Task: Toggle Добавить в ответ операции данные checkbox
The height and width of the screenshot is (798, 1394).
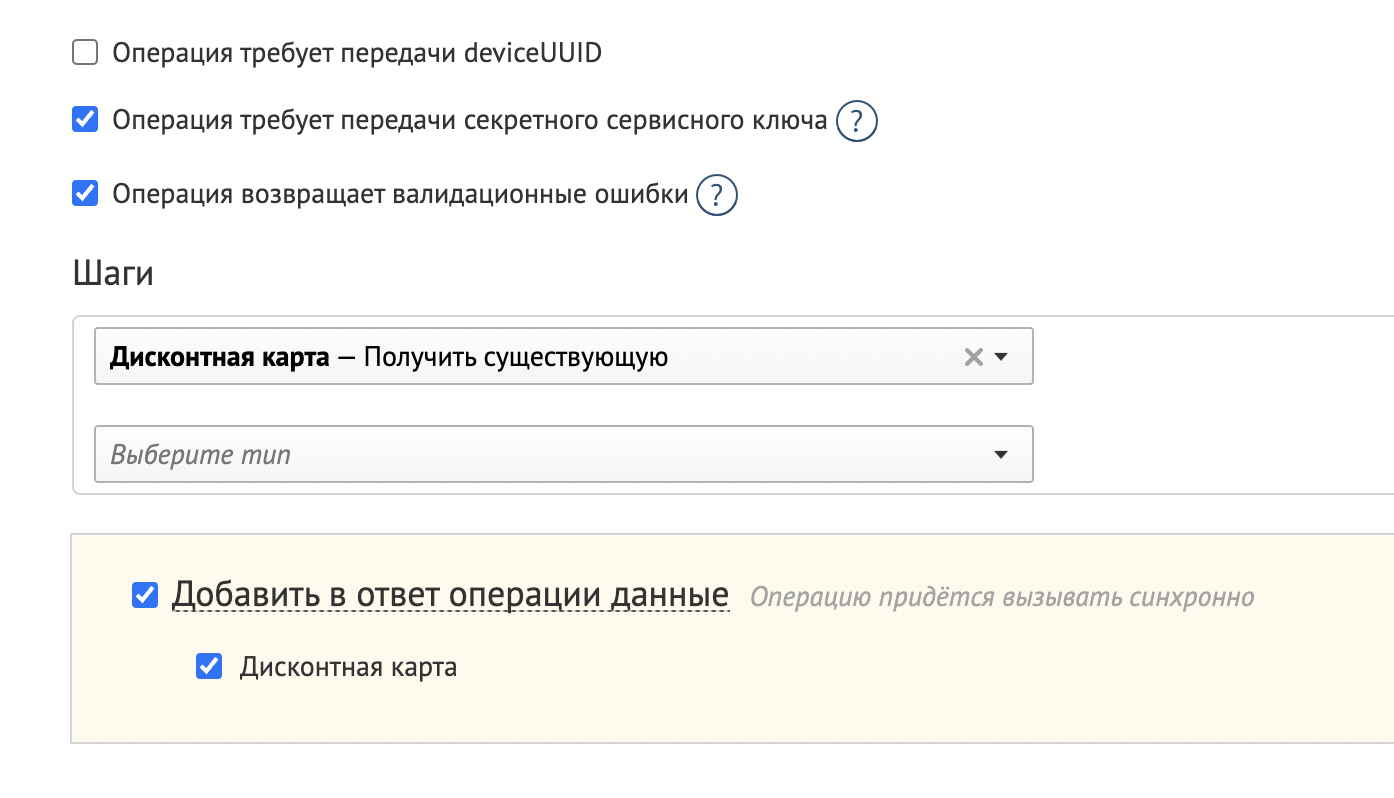Action: point(145,597)
